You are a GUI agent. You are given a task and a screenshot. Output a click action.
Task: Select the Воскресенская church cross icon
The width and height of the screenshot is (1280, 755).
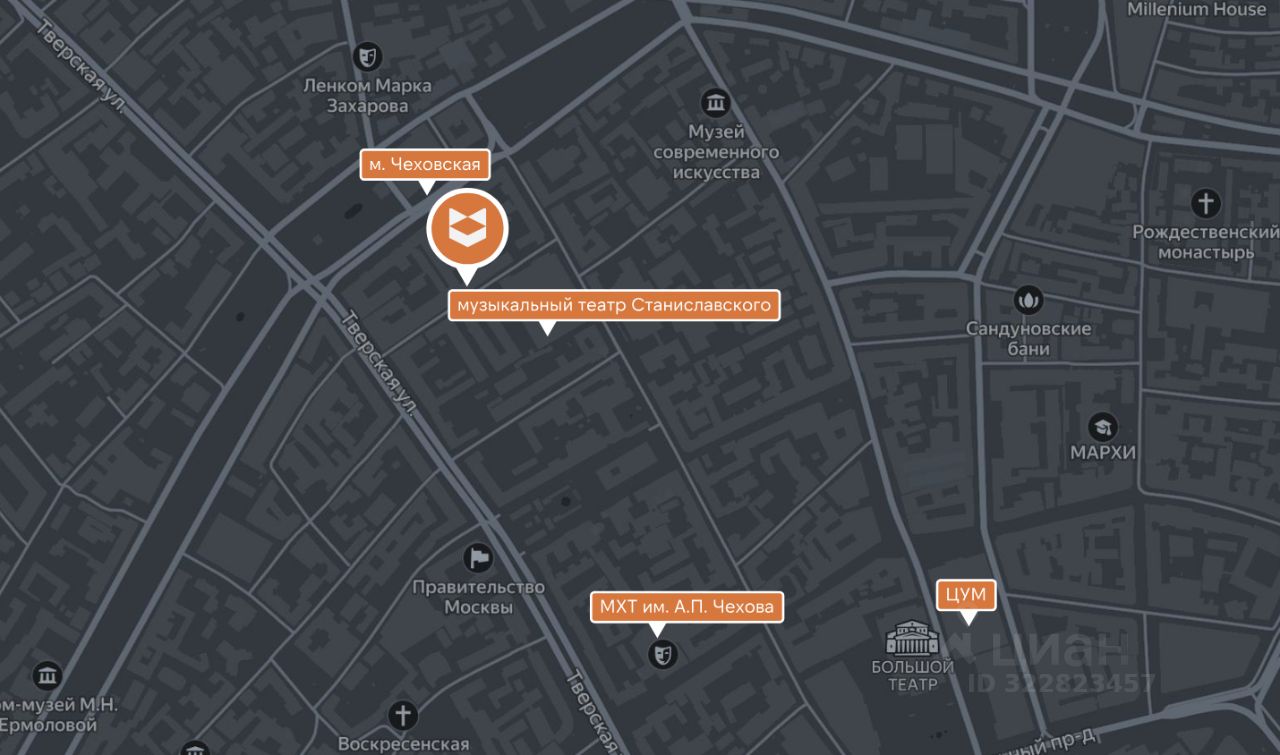(x=403, y=716)
